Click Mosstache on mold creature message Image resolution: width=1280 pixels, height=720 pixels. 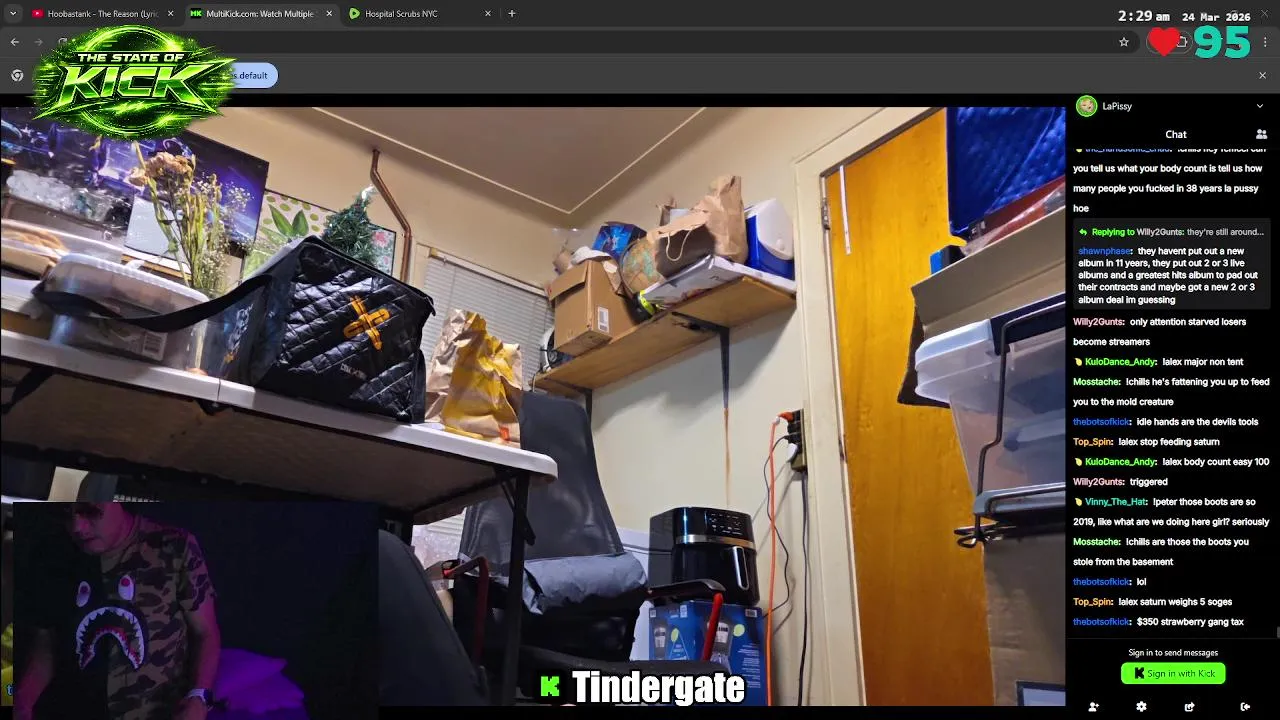click(x=1096, y=382)
